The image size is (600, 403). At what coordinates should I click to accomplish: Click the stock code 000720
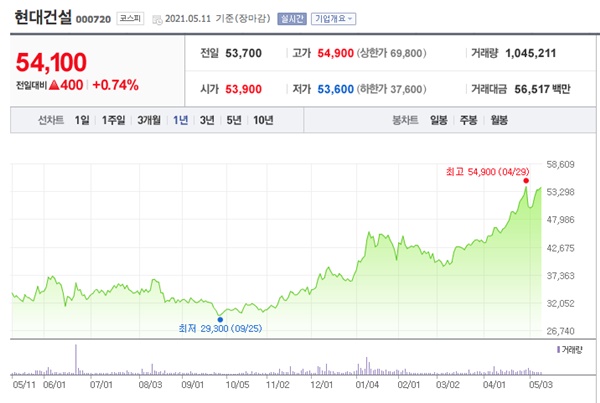tap(93, 19)
